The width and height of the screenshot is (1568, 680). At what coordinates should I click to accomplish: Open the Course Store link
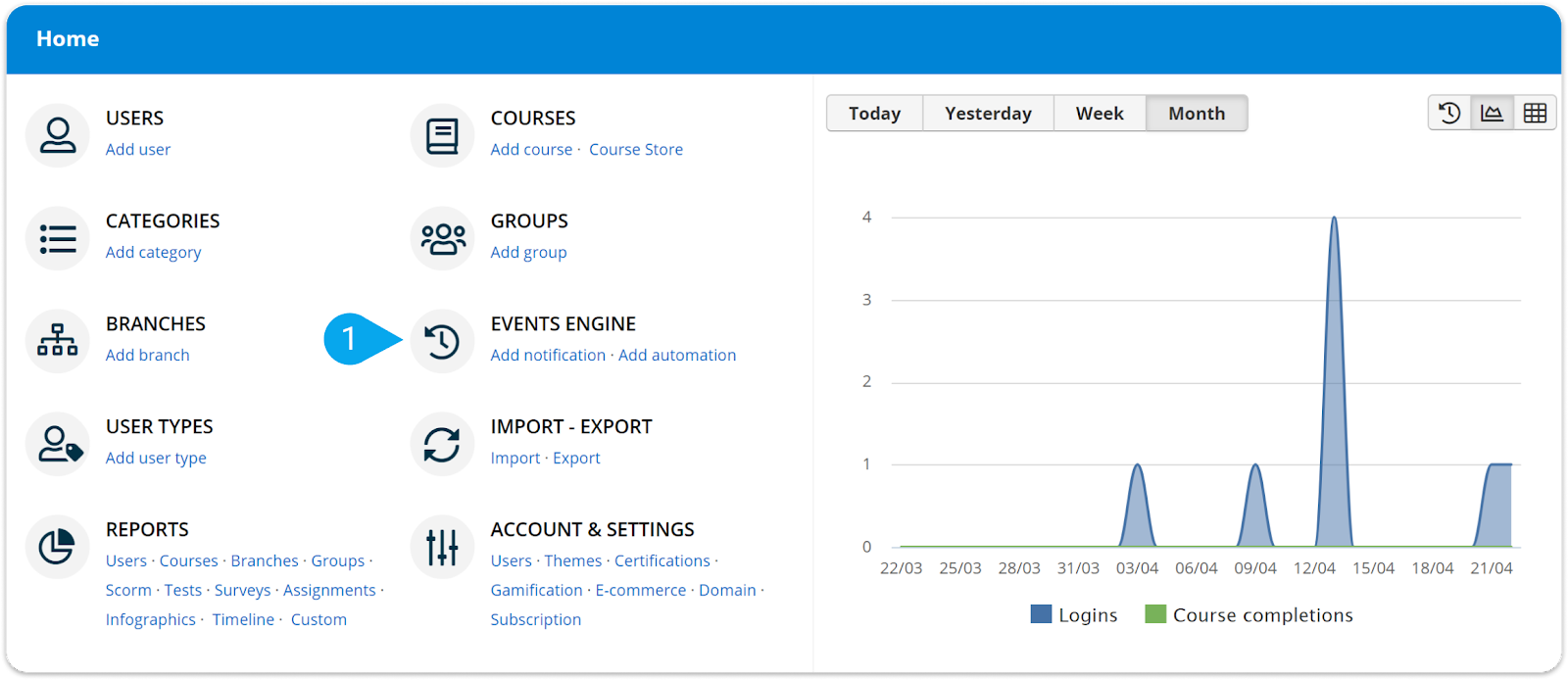point(636,149)
